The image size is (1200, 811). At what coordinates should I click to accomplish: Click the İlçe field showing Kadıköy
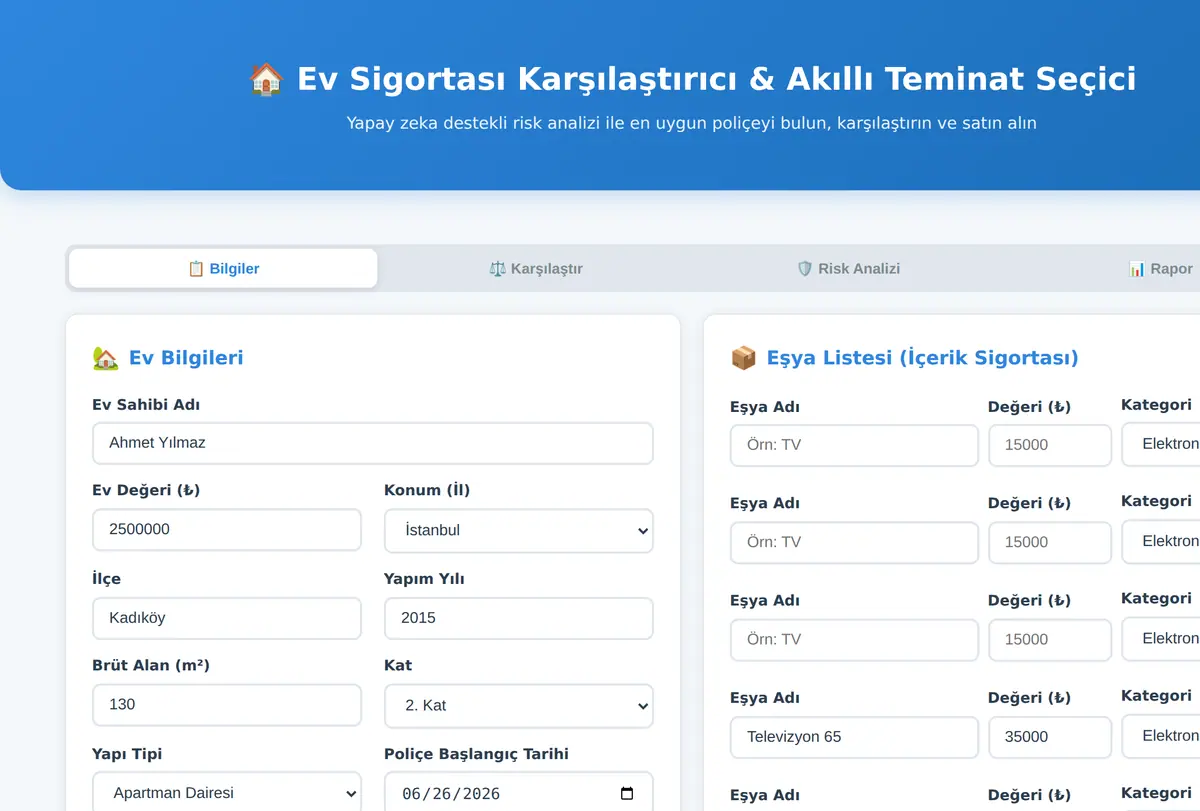pyautogui.click(x=227, y=618)
